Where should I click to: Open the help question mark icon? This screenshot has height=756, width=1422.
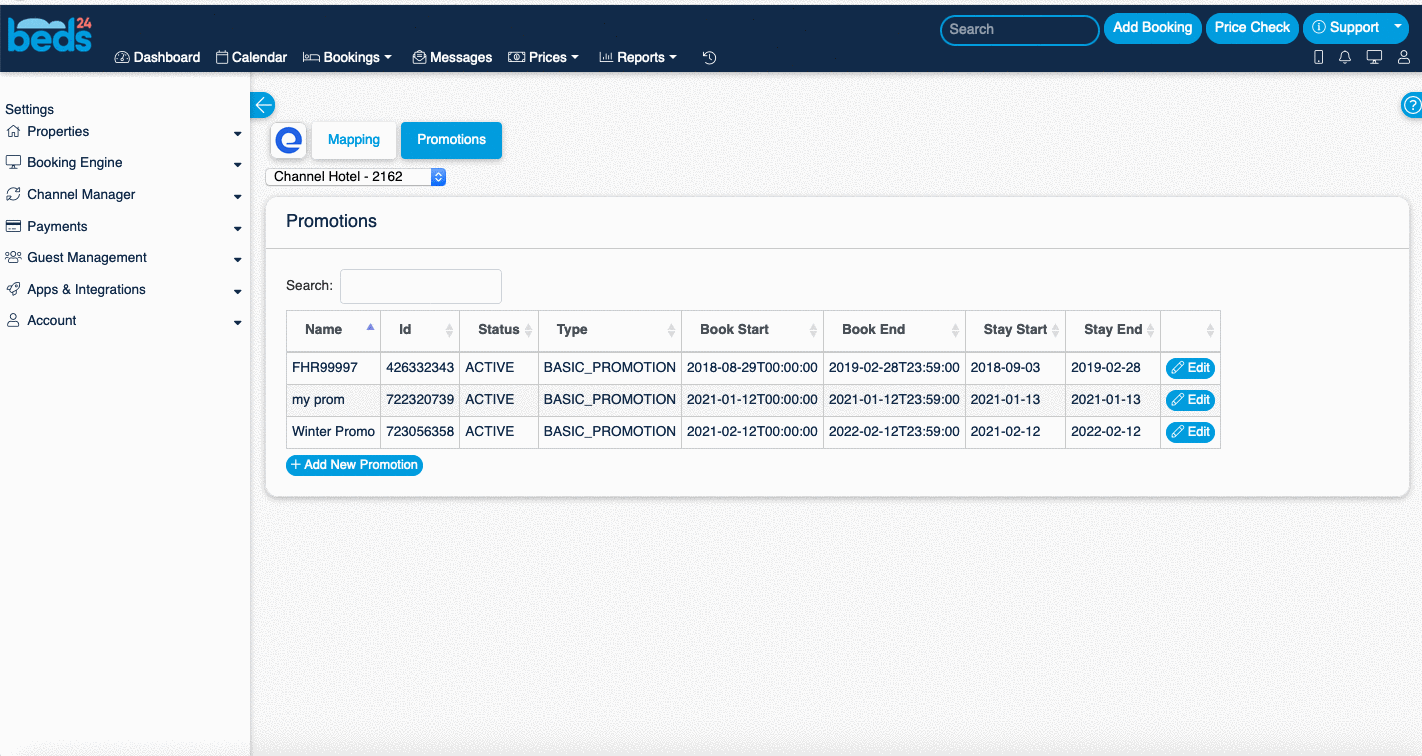coord(1412,105)
